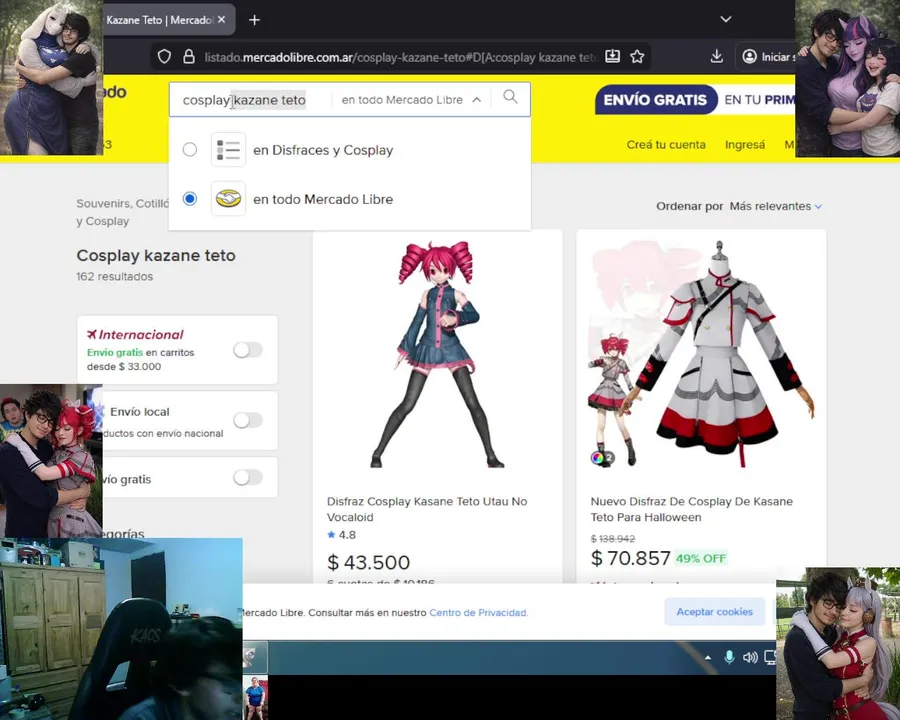Click the 'Internacional' filter label
The height and width of the screenshot is (720, 900).
(135, 334)
